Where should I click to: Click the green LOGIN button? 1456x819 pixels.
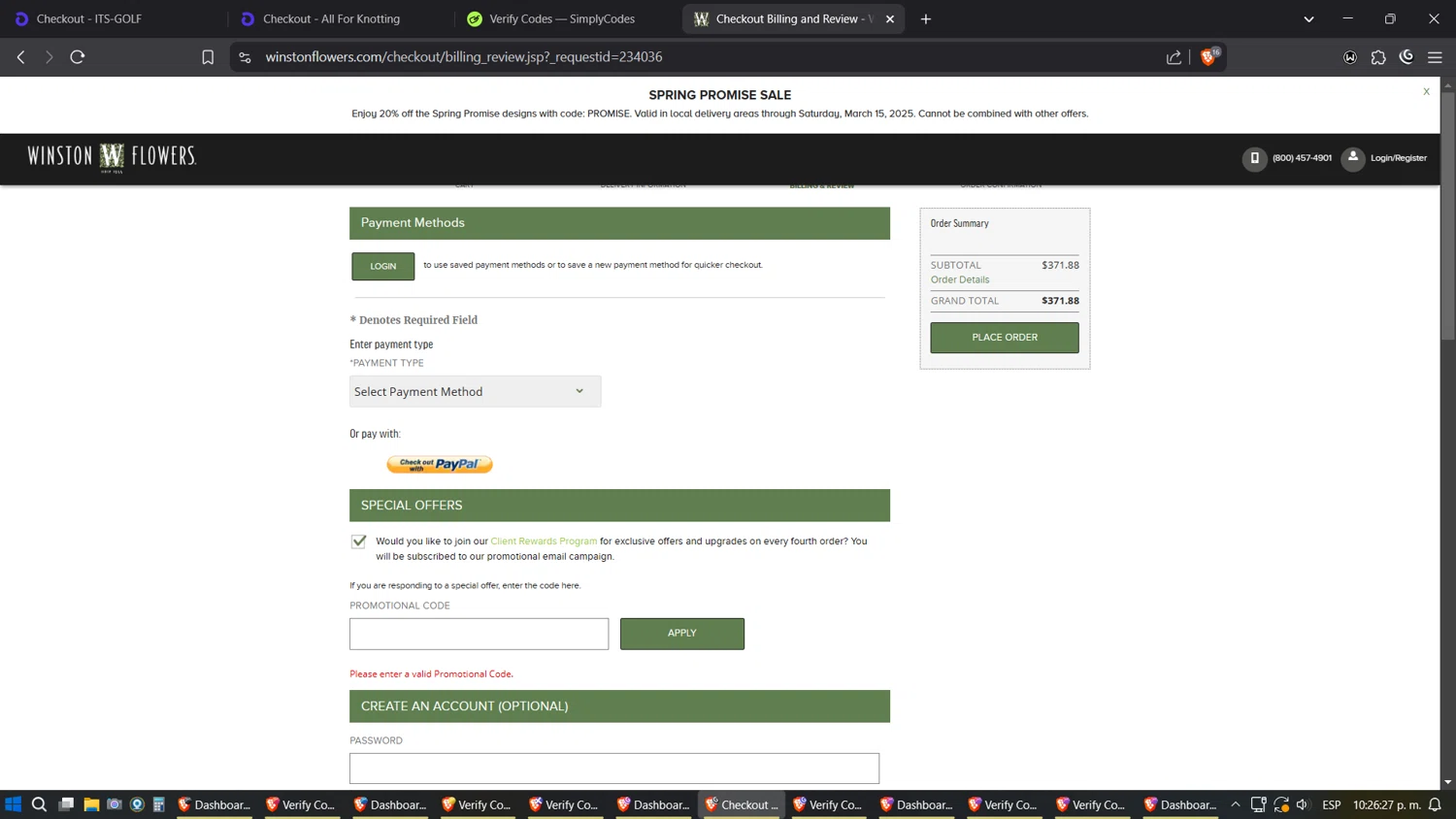[382, 266]
